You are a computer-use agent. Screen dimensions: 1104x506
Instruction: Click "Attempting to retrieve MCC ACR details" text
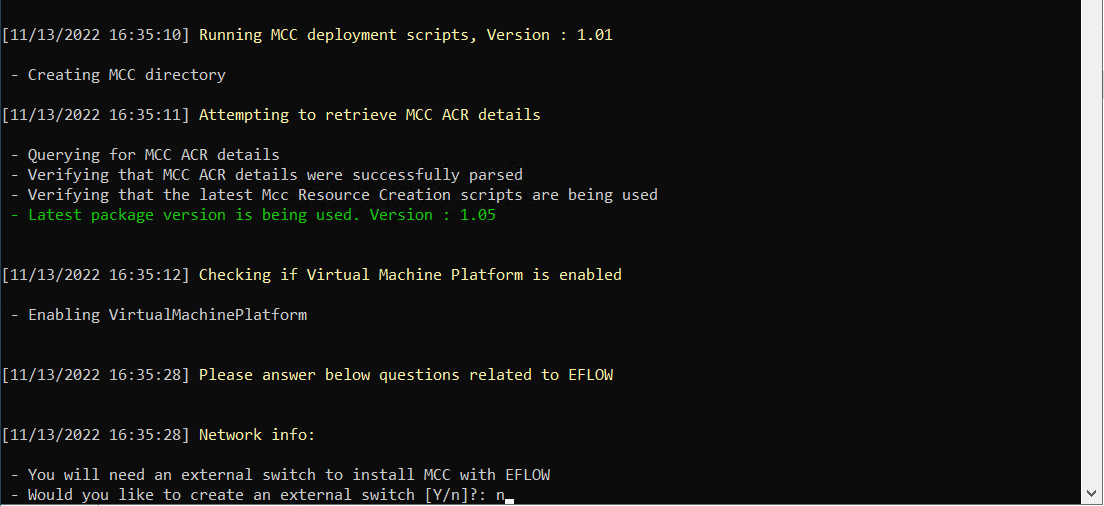tap(369, 115)
